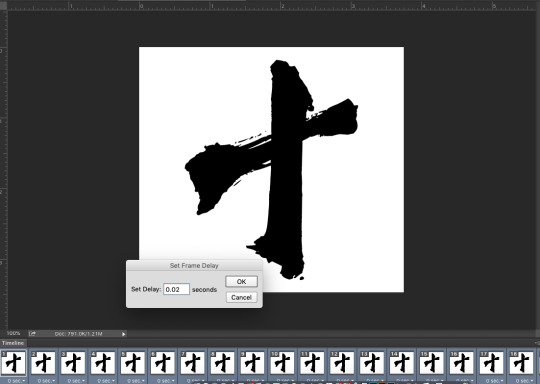
Task: Open frame 18 delay time dropdown
Action: pyautogui.click(x=523, y=381)
